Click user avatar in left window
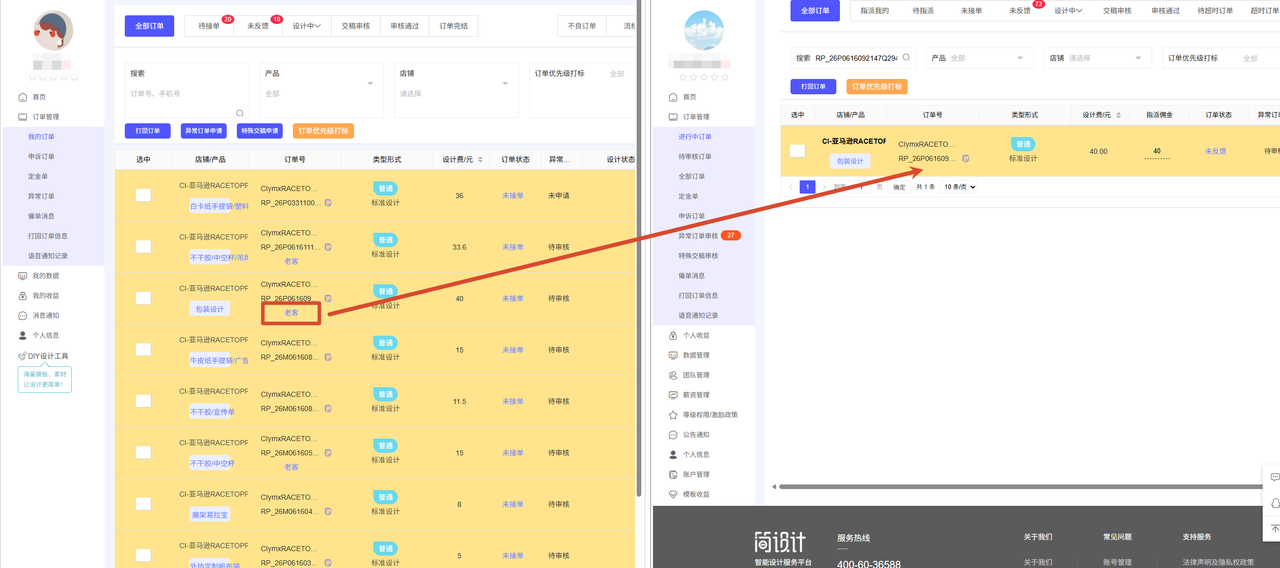The image size is (1280, 568). tap(53, 31)
